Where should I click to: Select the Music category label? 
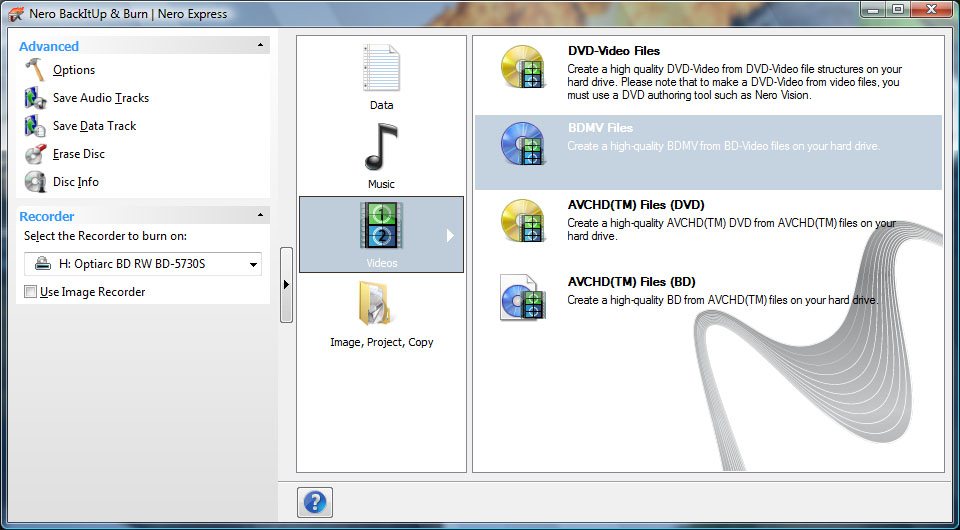coord(381,184)
